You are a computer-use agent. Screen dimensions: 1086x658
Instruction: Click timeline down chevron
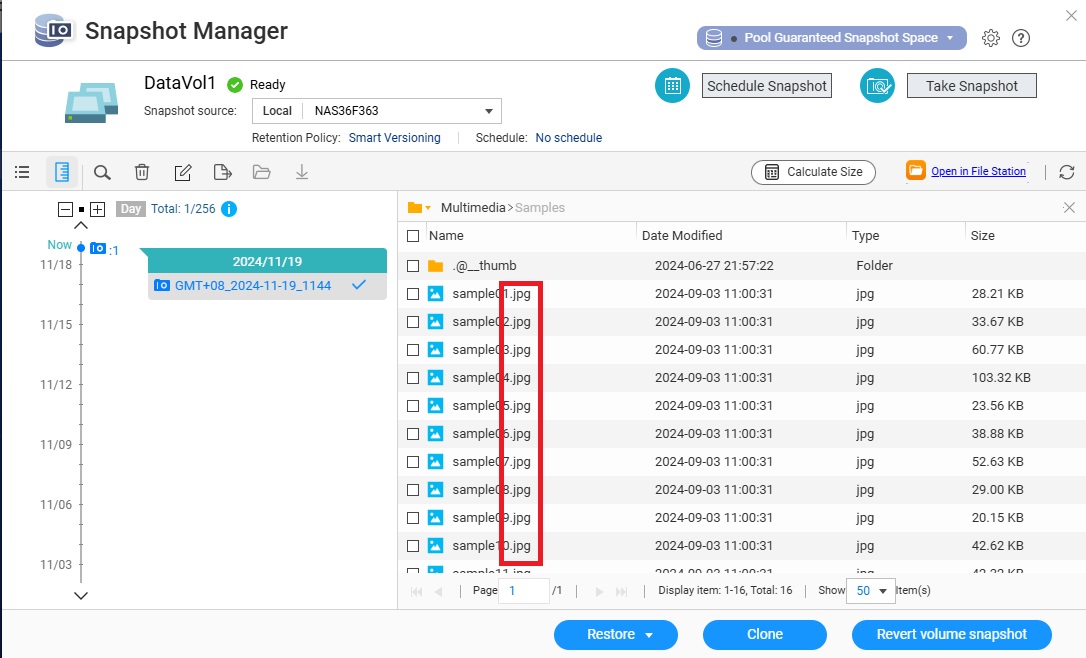(81, 596)
